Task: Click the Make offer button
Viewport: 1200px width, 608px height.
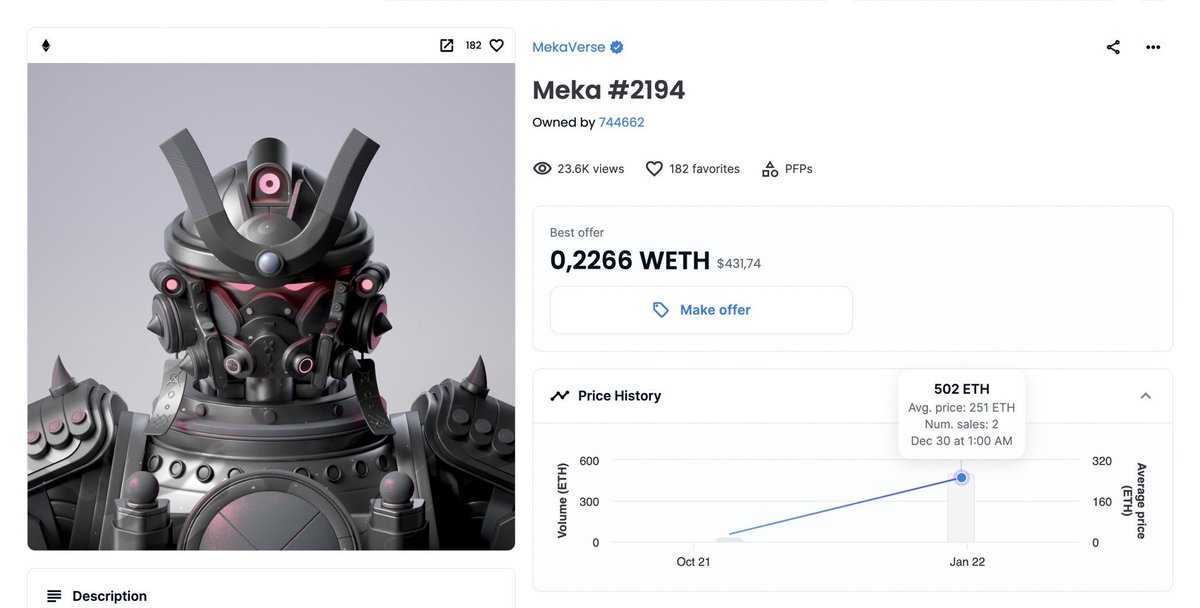Action: pos(701,310)
